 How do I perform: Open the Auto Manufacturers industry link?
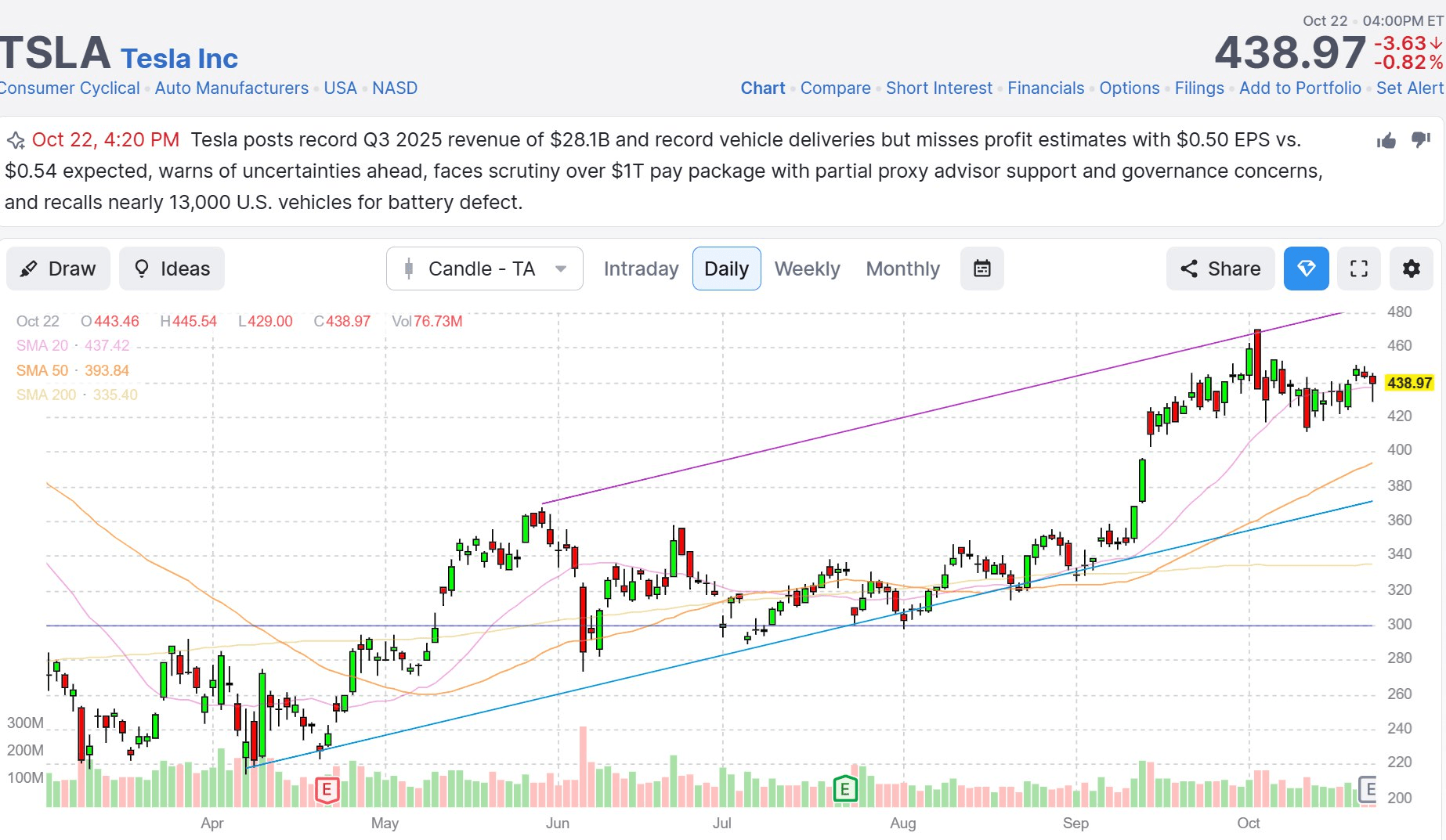[232, 88]
